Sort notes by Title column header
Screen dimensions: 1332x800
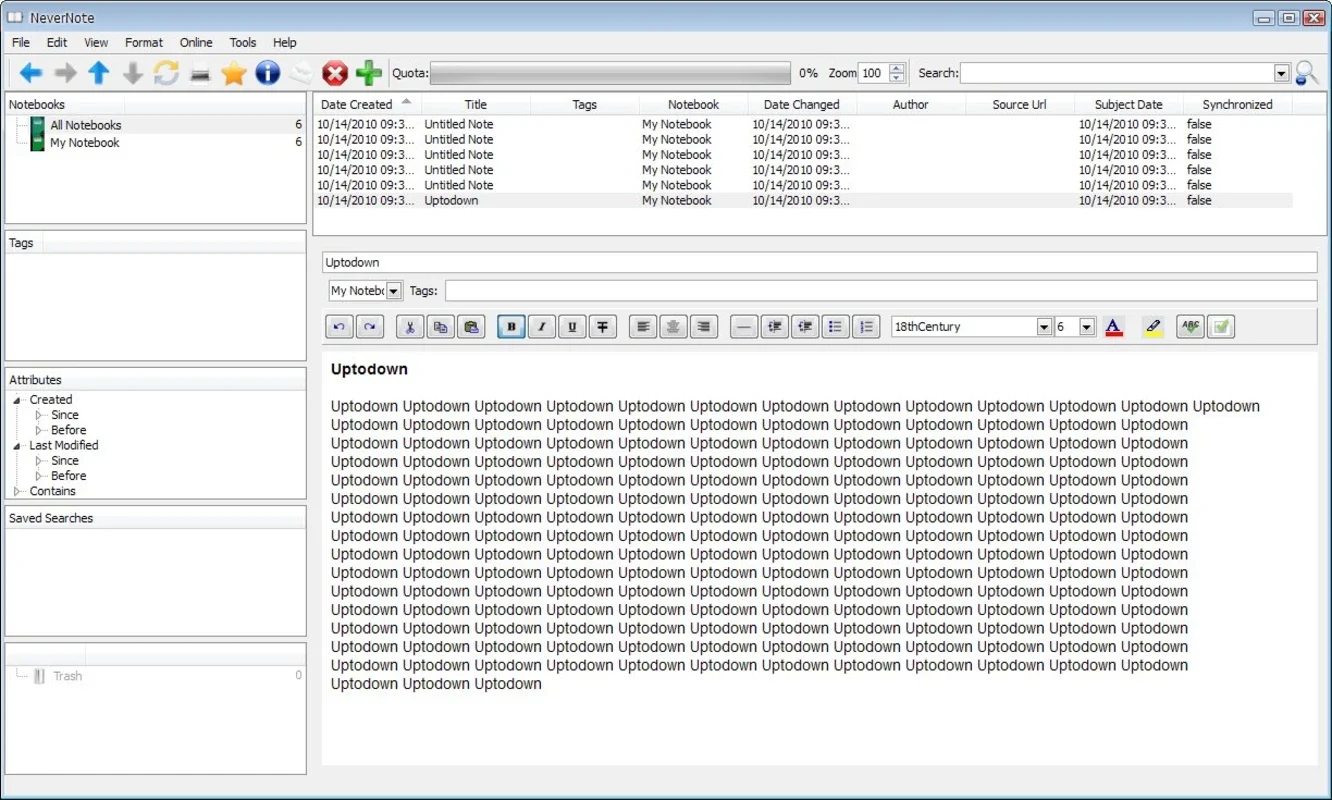(x=476, y=104)
